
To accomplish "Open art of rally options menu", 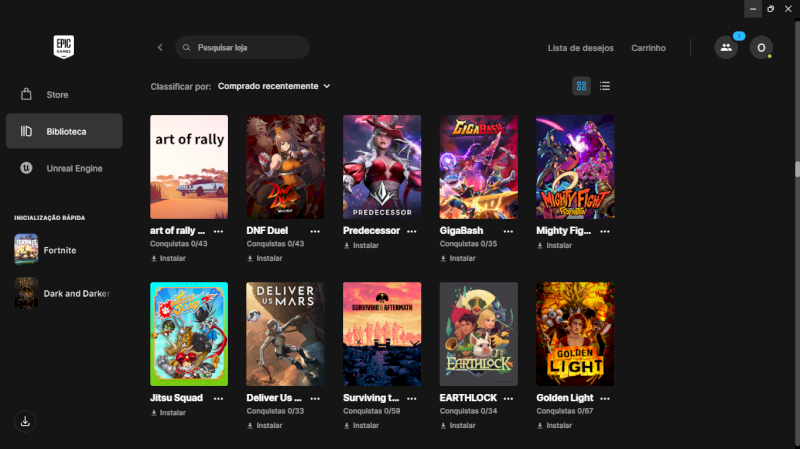I will tap(218, 231).
